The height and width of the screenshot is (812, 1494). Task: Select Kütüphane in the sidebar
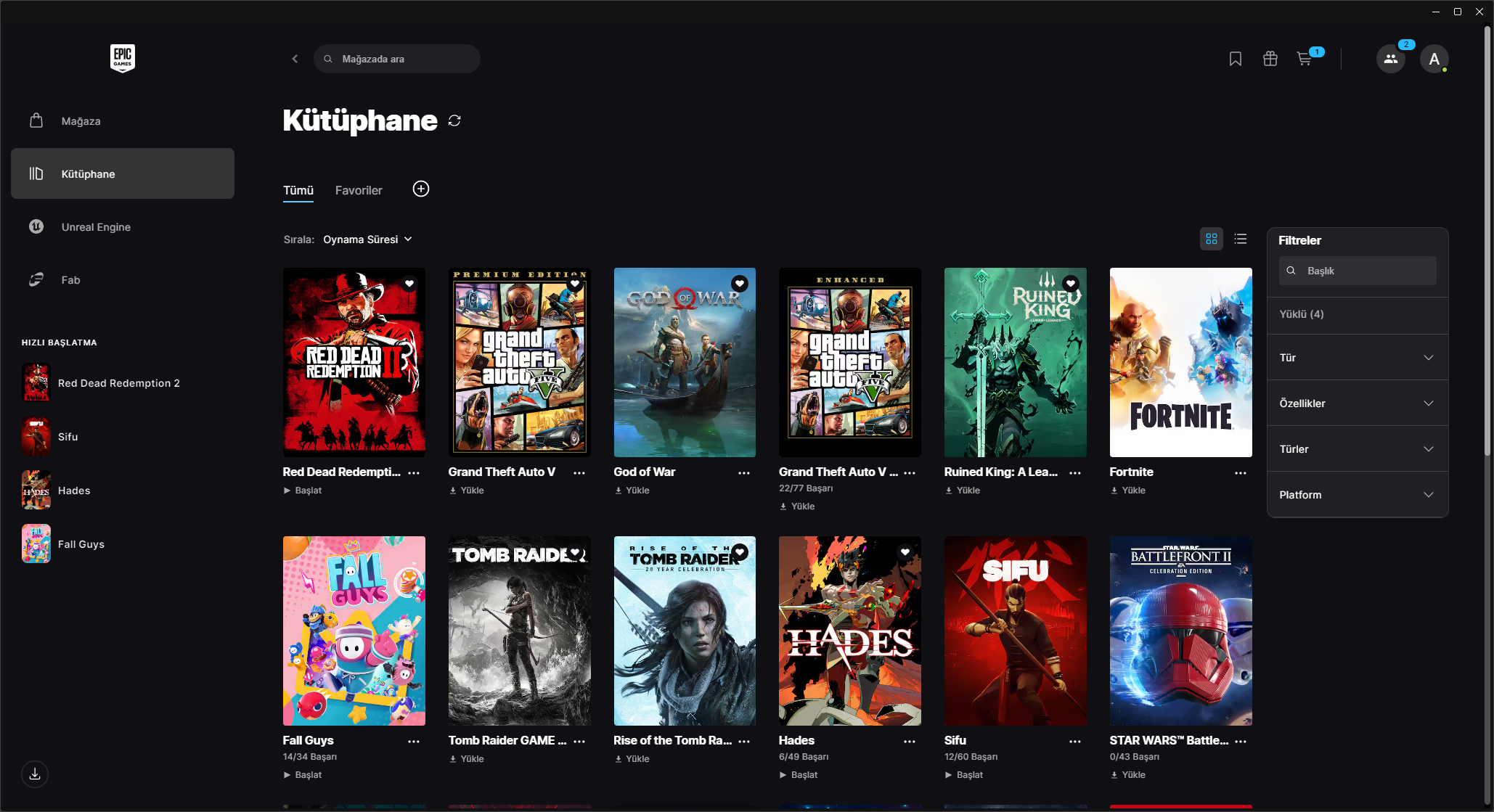coord(123,173)
